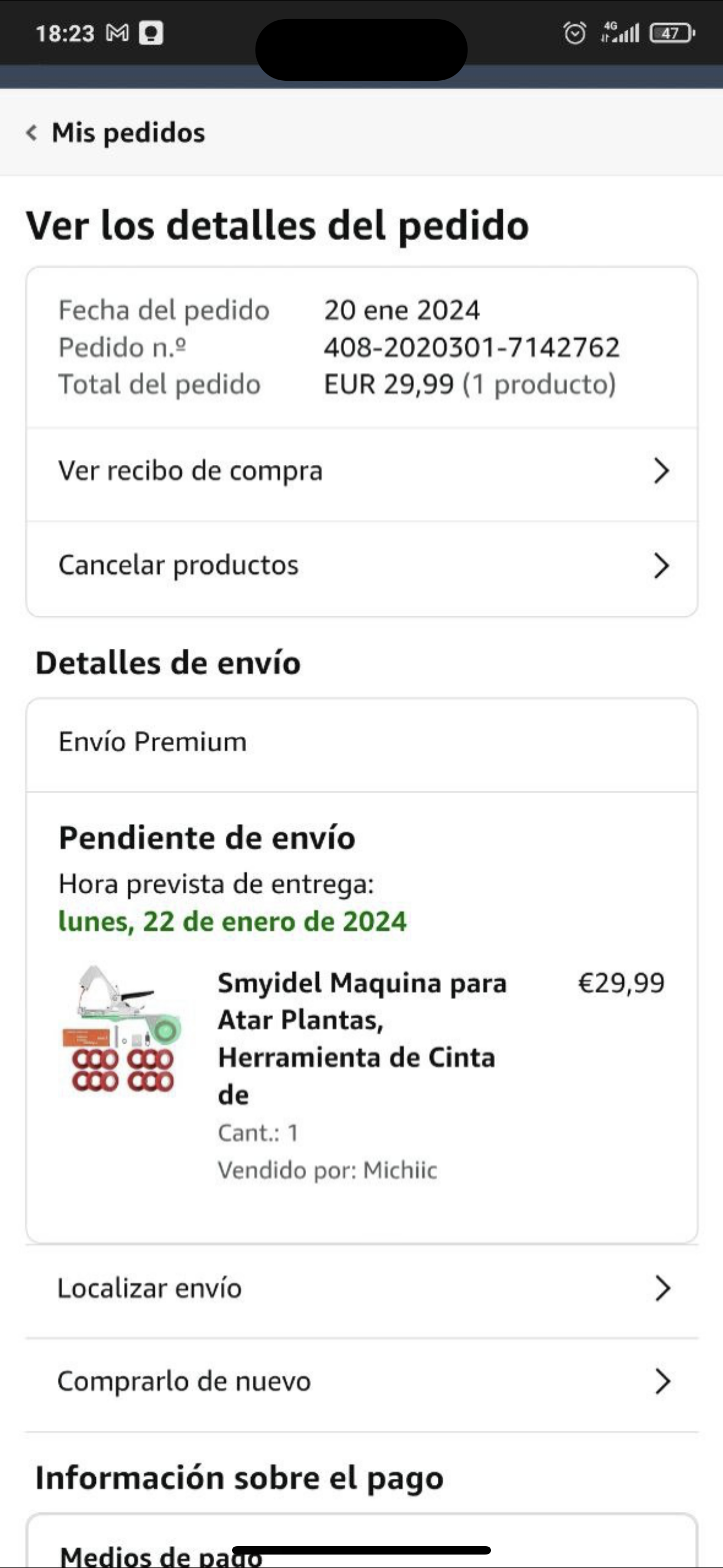Tap the square notification icon beside Gmail
This screenshot has height=1568, width=723.
(151, 33)
